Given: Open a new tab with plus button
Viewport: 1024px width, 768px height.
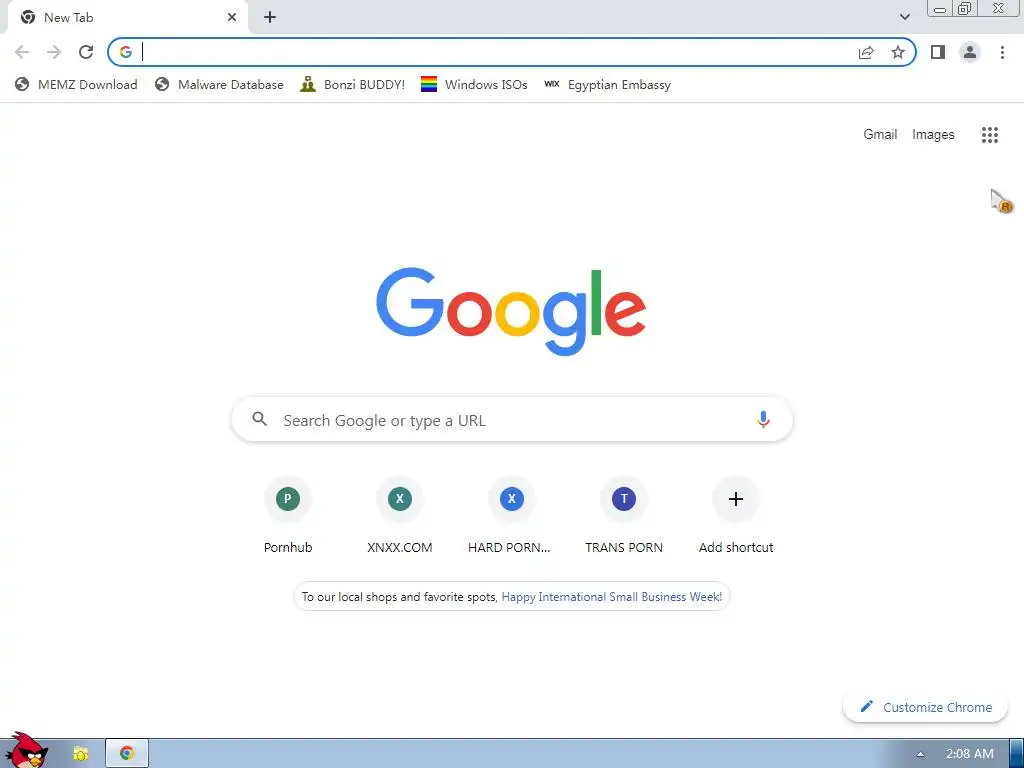Looking at the screenshot, I should click(270, 18).
